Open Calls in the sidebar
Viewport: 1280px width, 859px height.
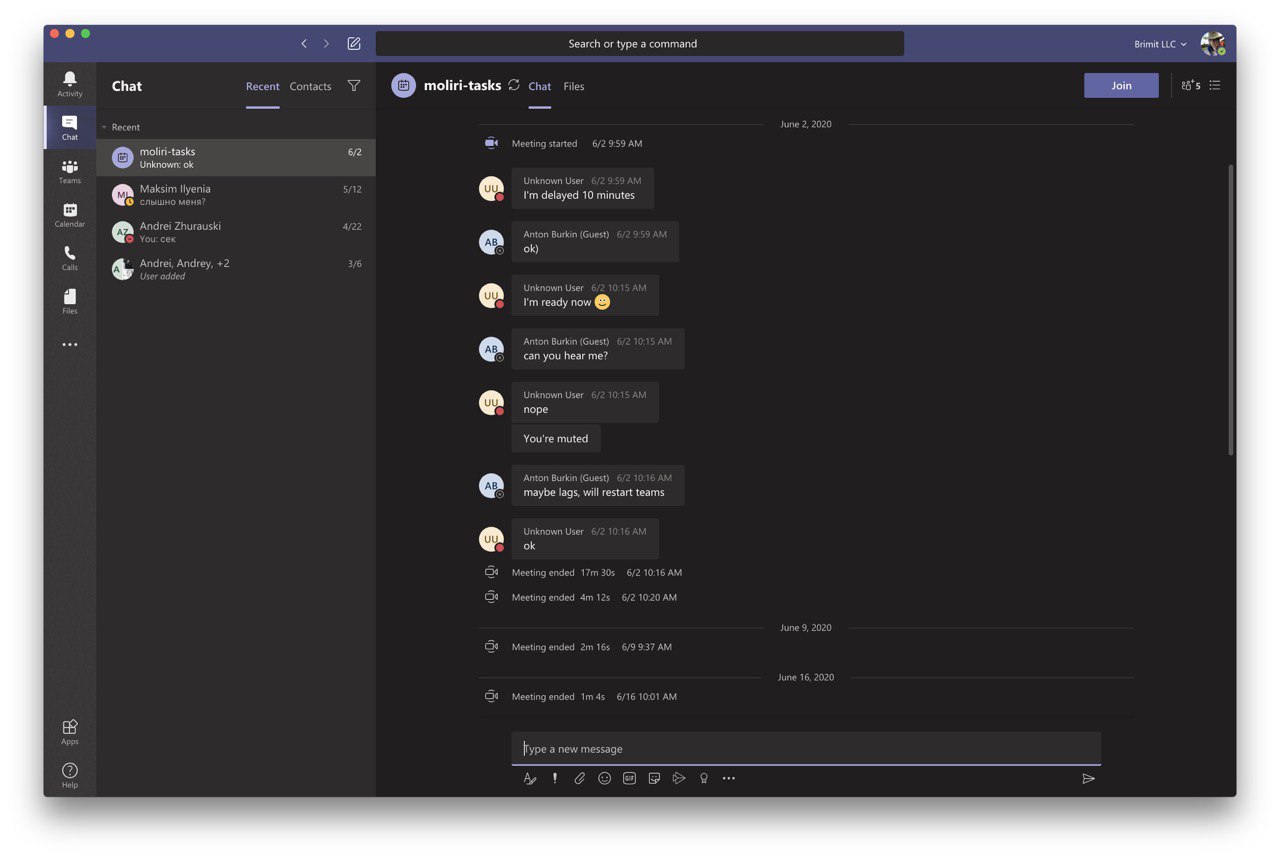point(70,258)
